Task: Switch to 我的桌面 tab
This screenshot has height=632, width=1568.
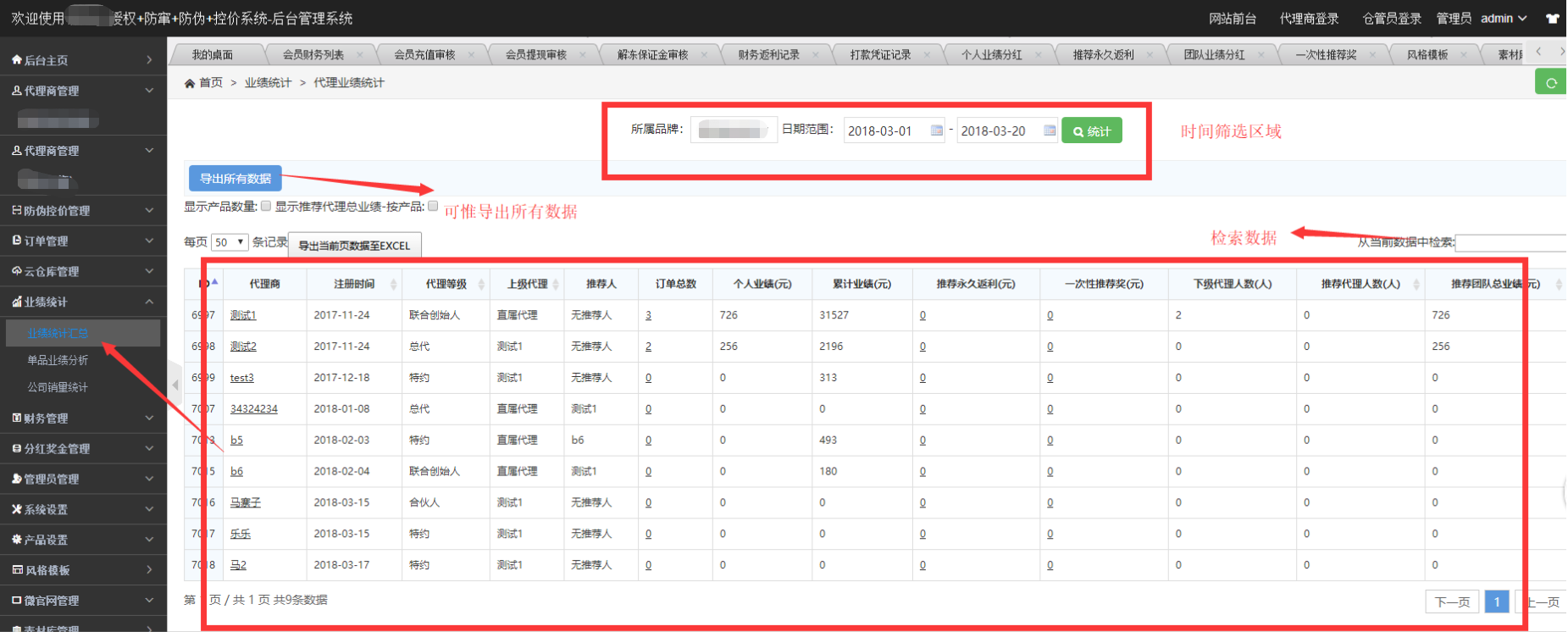Action: 213,55
